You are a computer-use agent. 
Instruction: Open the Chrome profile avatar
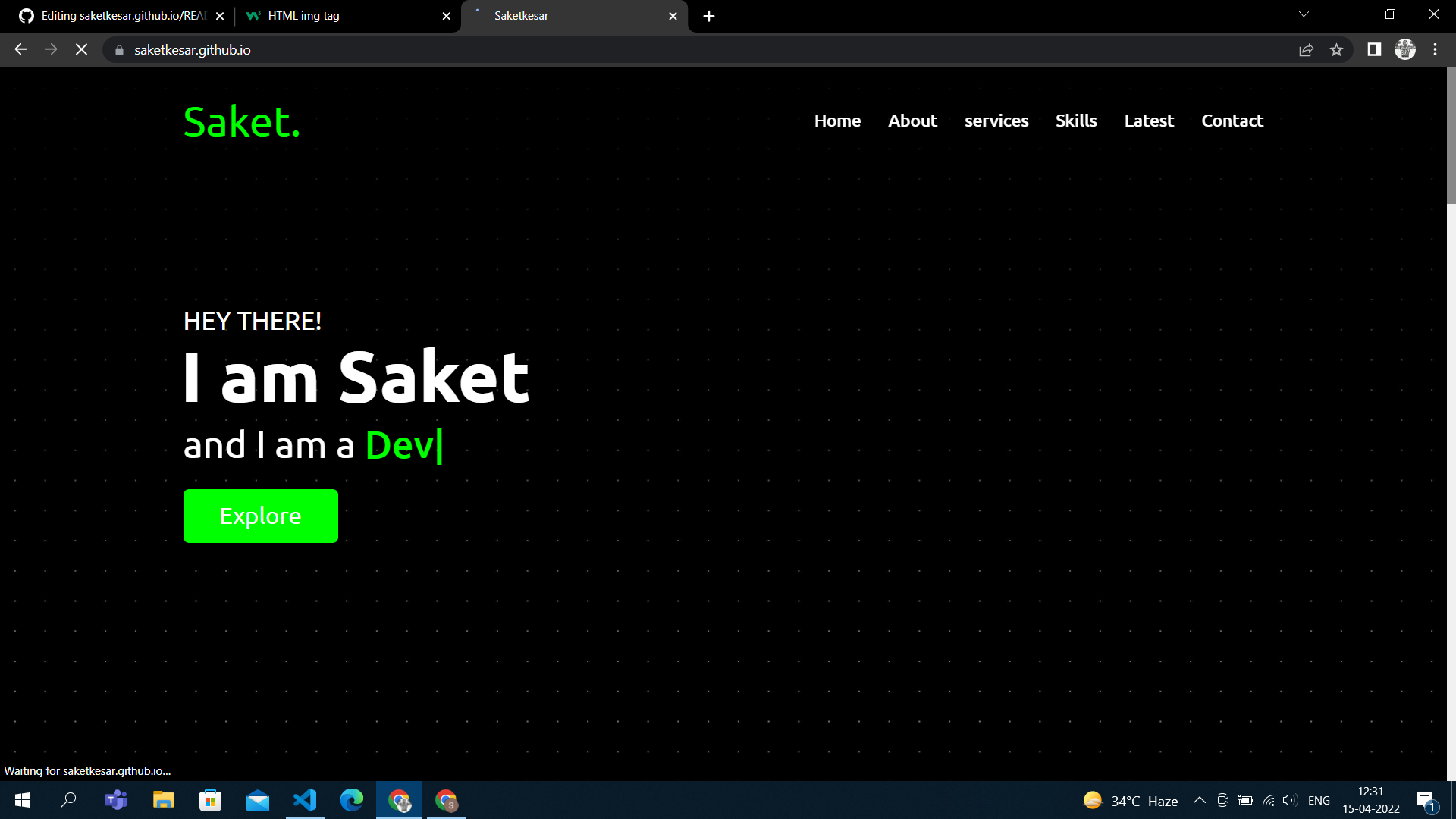[1405, 49]
